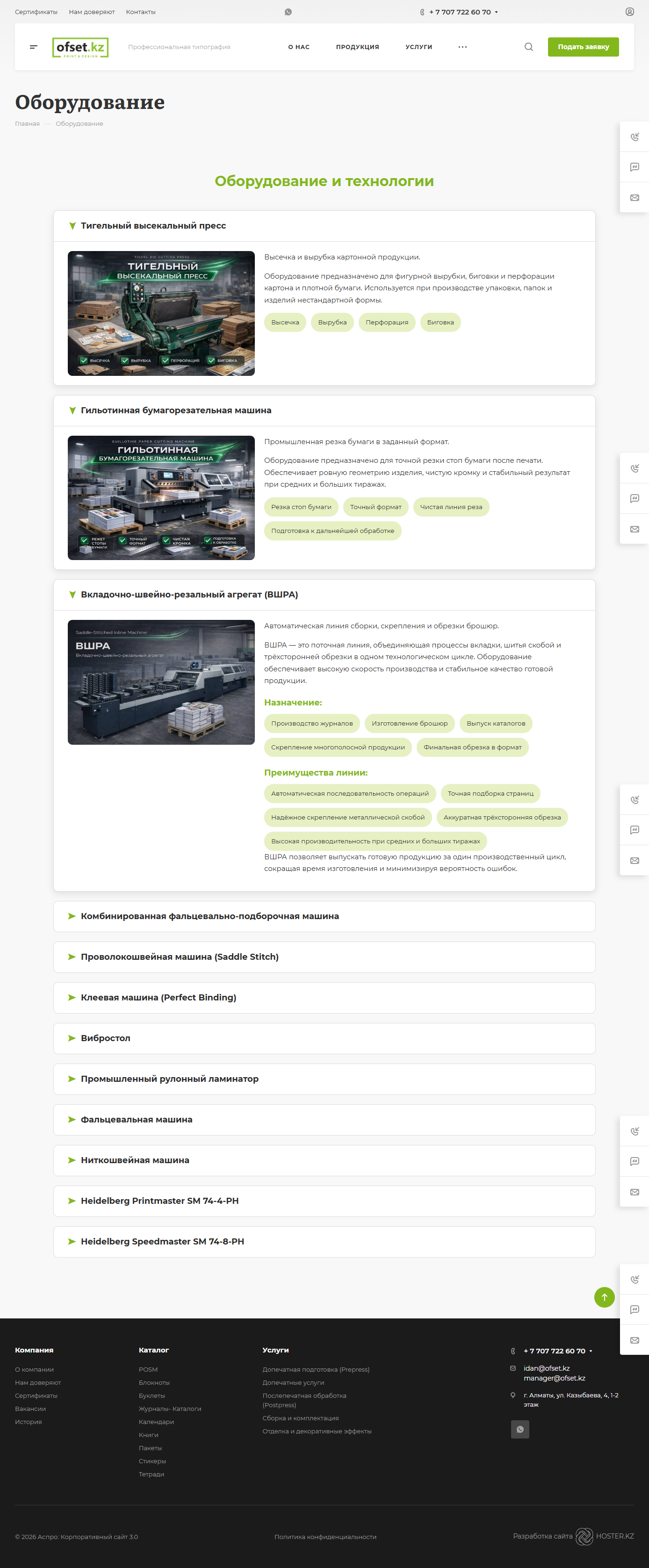Open Блокноты catalog footer link
Image resolution: width=649 pixels, height=1568 pixels.
click(x=154, y=1382)
